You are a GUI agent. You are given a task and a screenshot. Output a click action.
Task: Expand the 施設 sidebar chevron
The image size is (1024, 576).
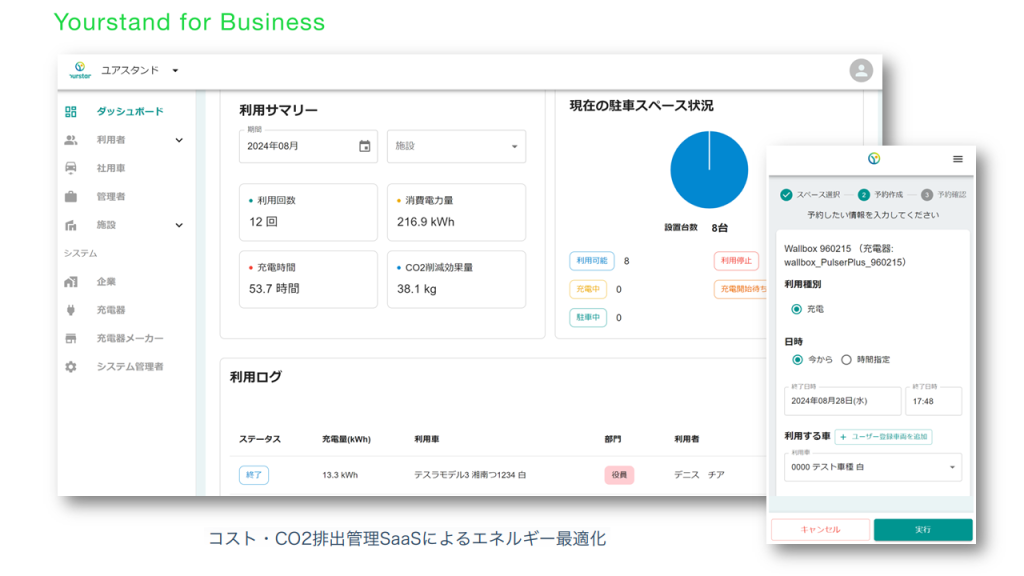[180, 225]
